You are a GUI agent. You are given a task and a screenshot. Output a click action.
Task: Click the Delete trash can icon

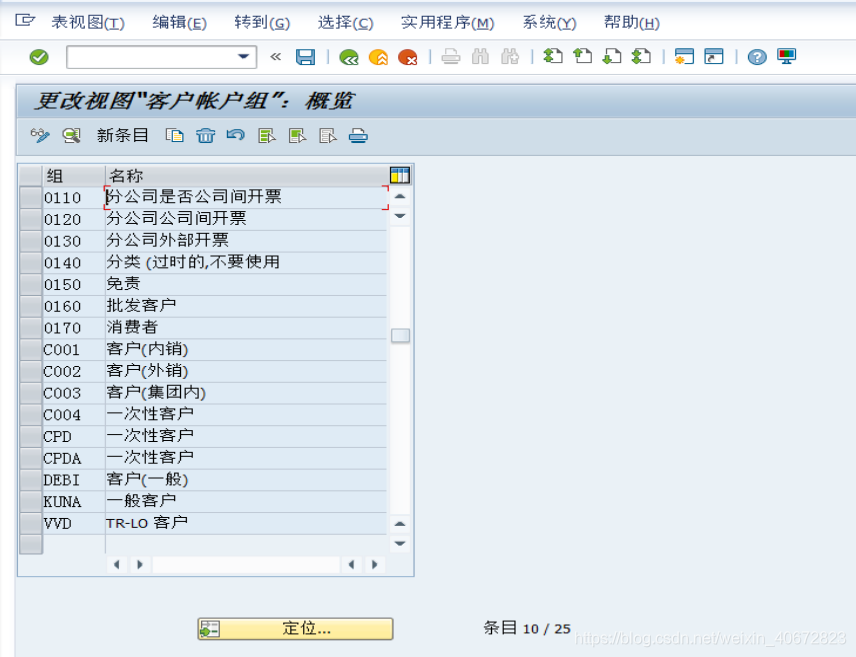(206, 135)
